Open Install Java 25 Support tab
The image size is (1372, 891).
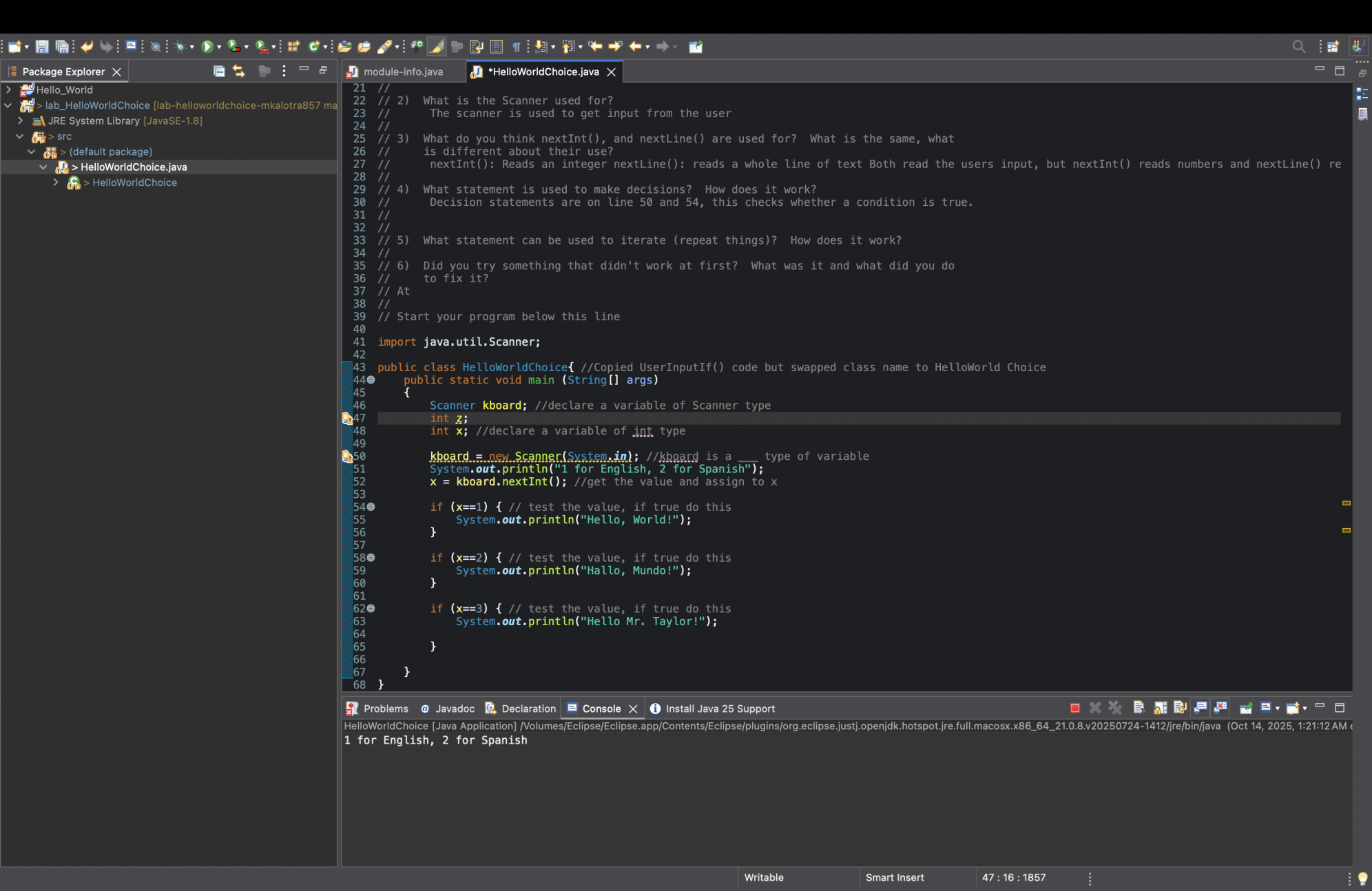click(x=719, y=709)
